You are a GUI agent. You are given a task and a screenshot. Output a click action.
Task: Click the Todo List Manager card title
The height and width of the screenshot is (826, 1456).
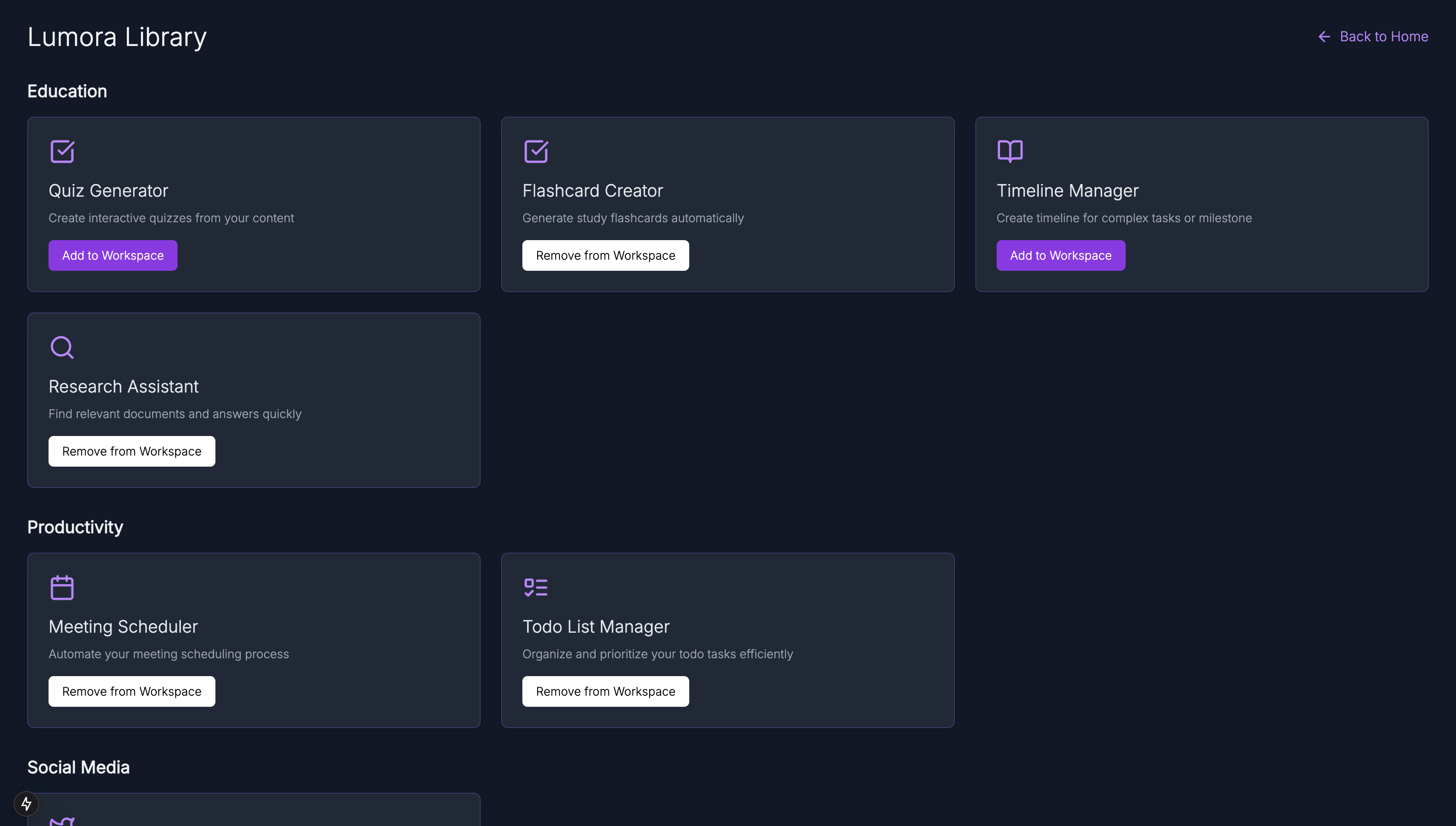click(596, 626)
